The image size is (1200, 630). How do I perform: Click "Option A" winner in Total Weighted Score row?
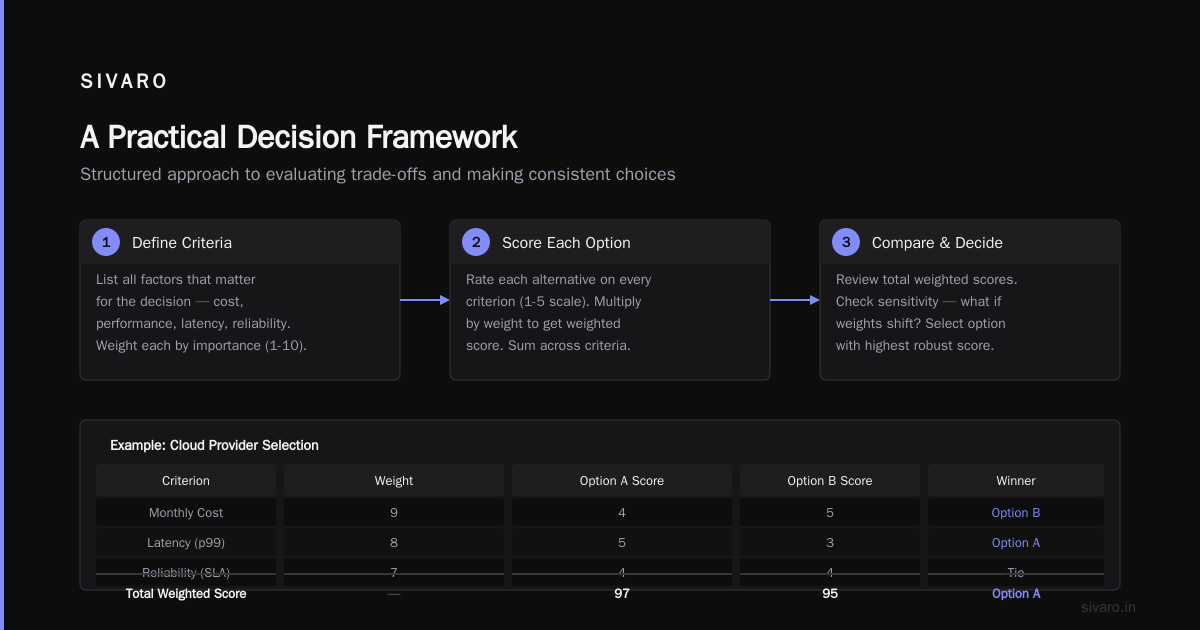[1016, 593]
